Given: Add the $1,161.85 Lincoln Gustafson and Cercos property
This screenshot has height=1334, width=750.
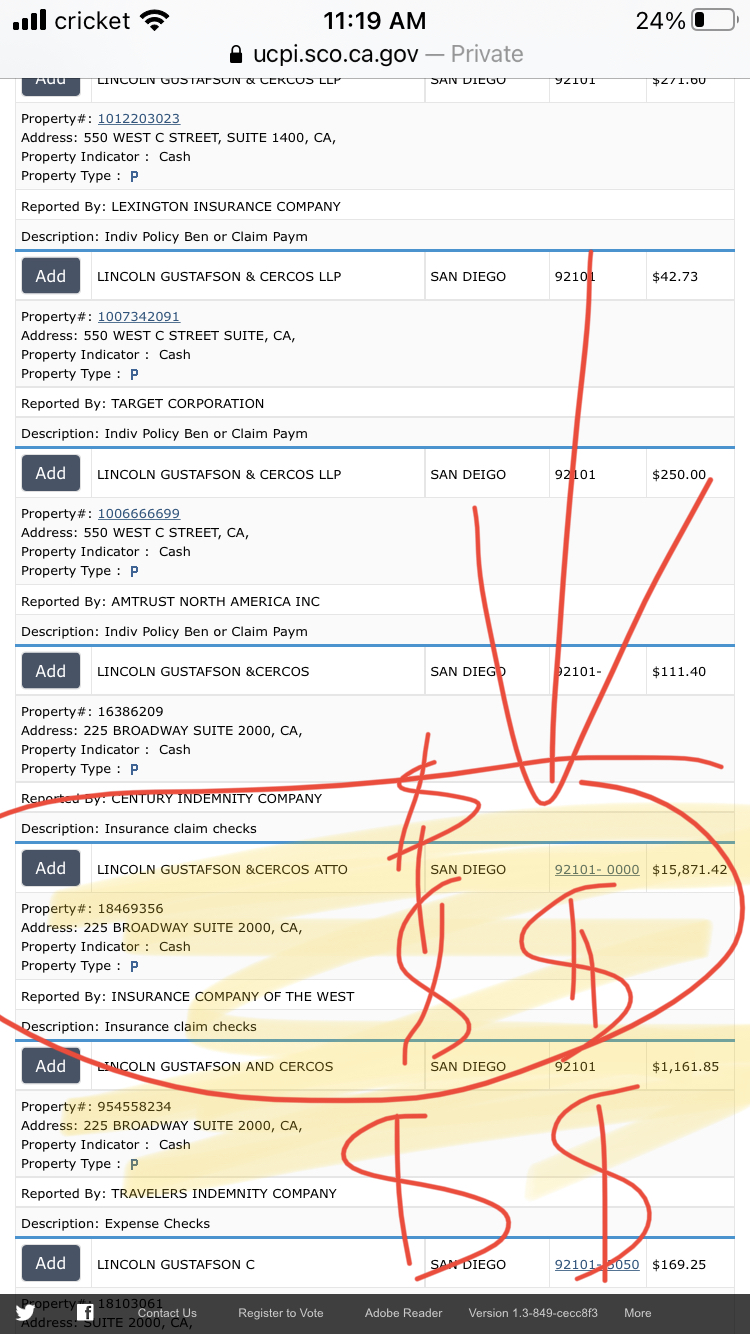Looking at the screenshot, I should [51, 1066].
